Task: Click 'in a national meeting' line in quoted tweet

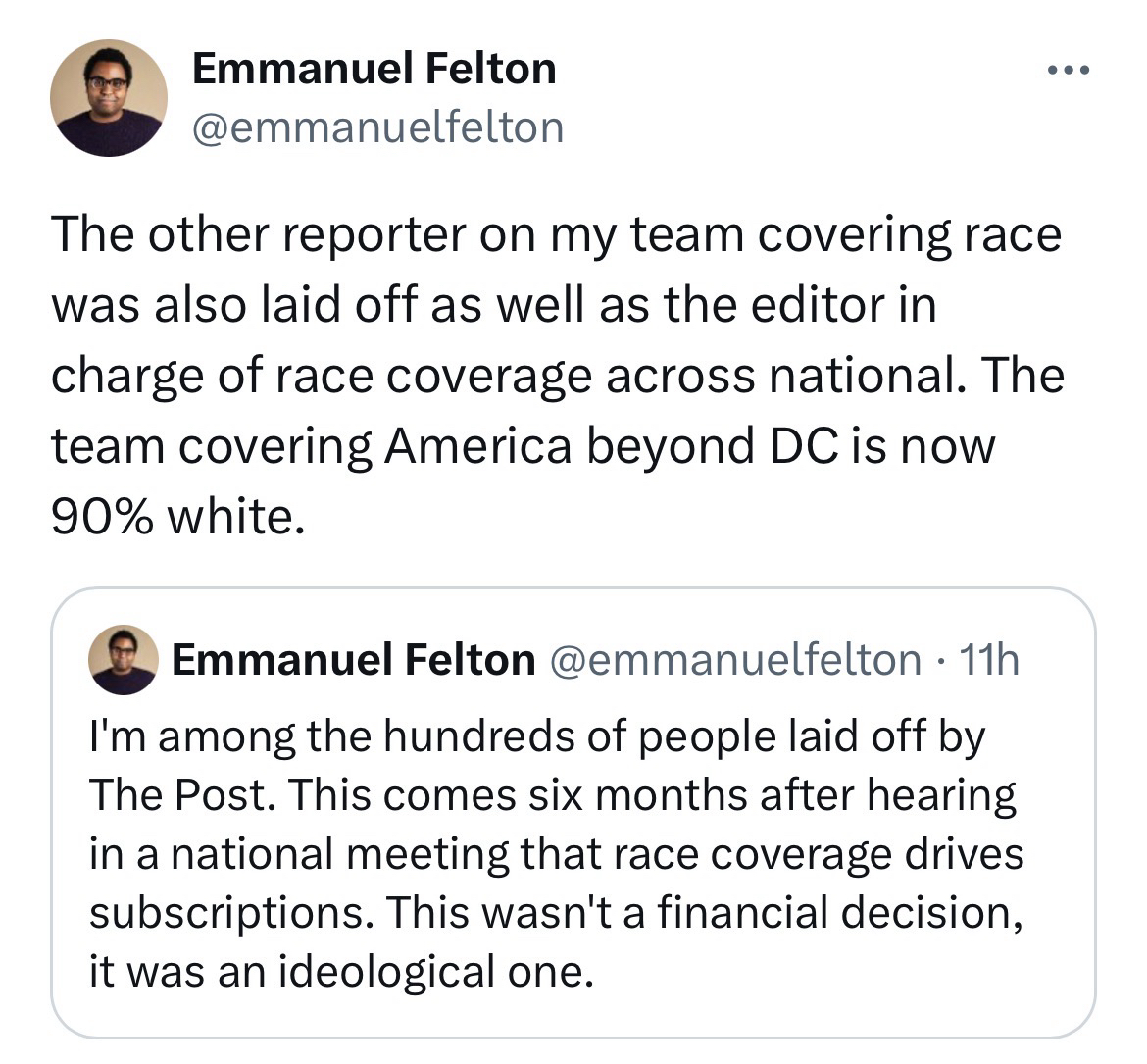Action: tap(294, 853)
